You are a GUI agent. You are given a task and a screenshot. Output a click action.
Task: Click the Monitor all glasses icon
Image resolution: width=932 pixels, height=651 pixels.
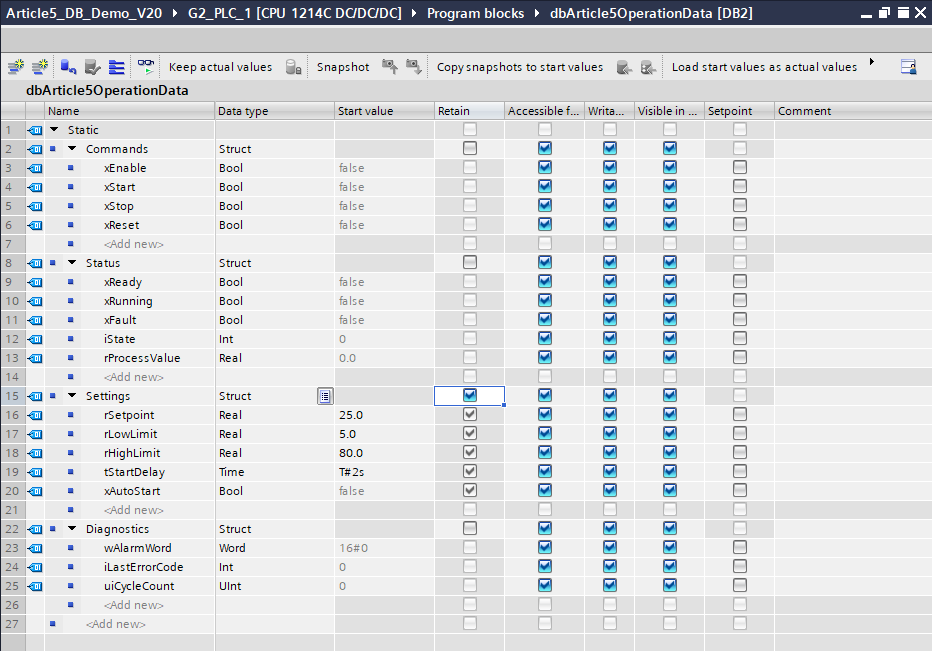tap(146, 67)
